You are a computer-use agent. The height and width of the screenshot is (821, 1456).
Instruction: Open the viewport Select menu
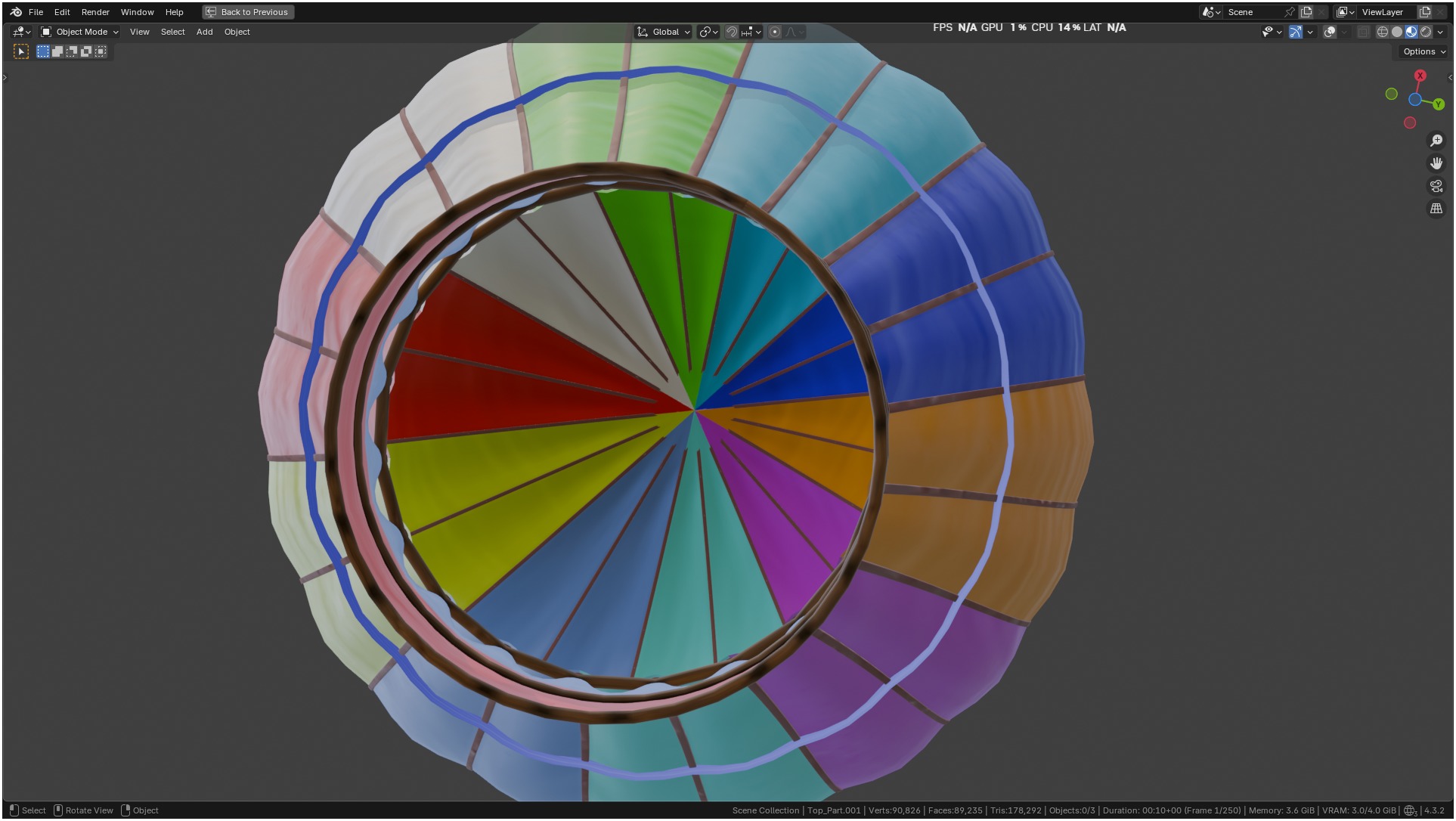click(x=172, y=32)
